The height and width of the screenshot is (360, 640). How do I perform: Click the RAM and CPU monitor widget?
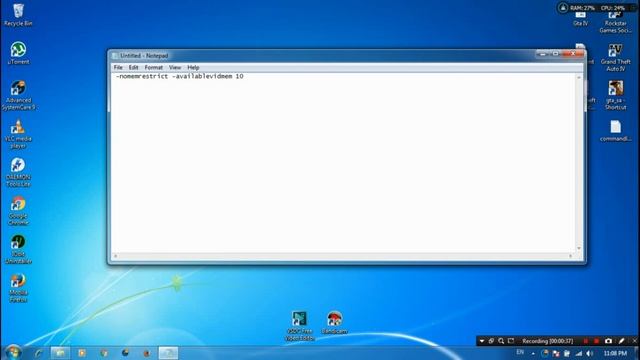tap(596, 8)
